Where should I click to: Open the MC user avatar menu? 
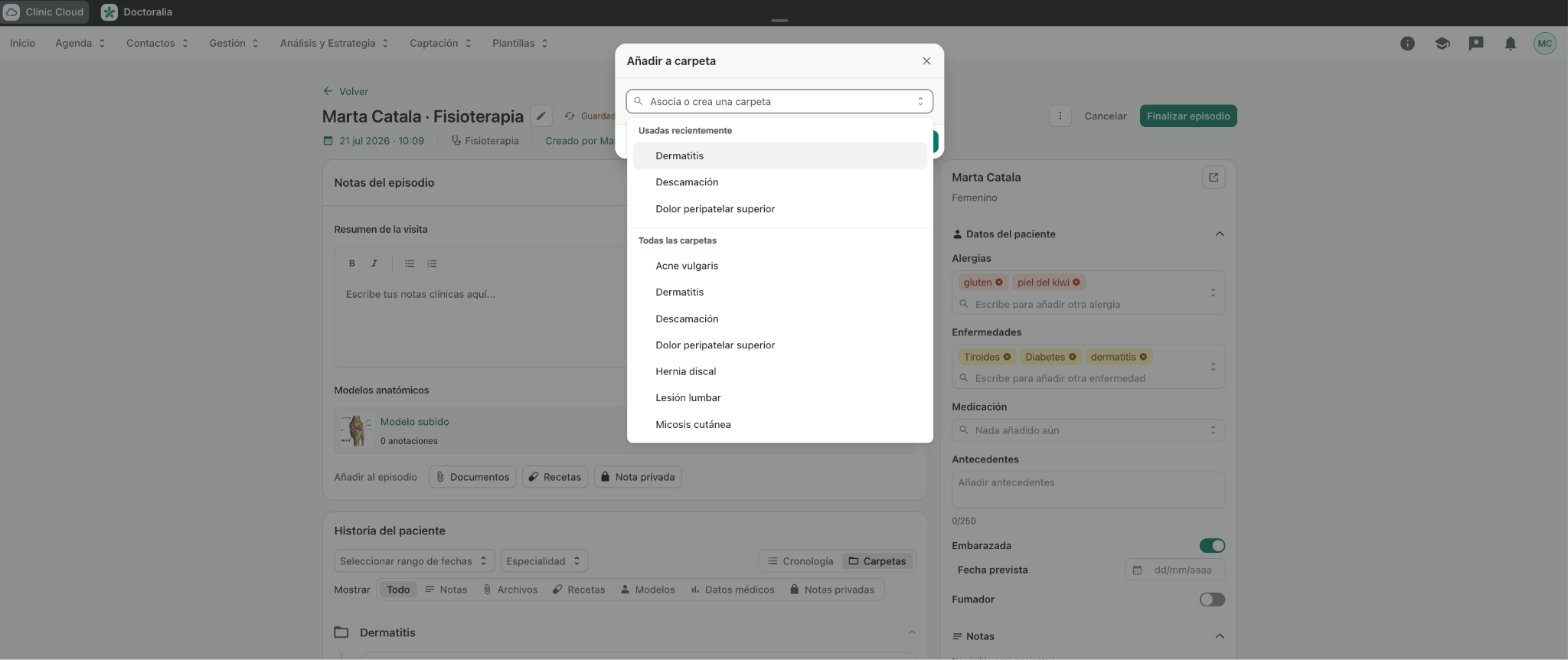pos(1545,44)
